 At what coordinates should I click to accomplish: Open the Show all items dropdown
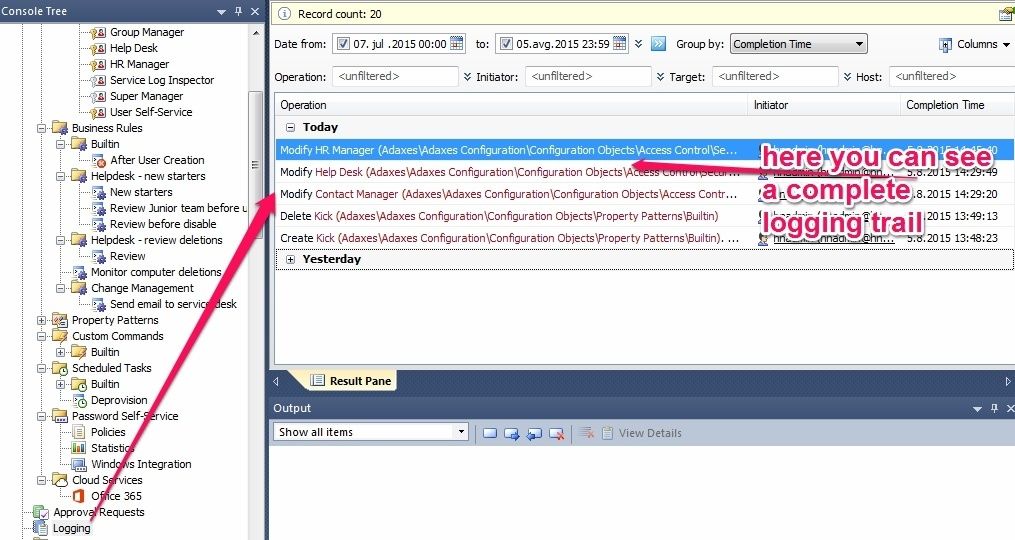point(370,432)
